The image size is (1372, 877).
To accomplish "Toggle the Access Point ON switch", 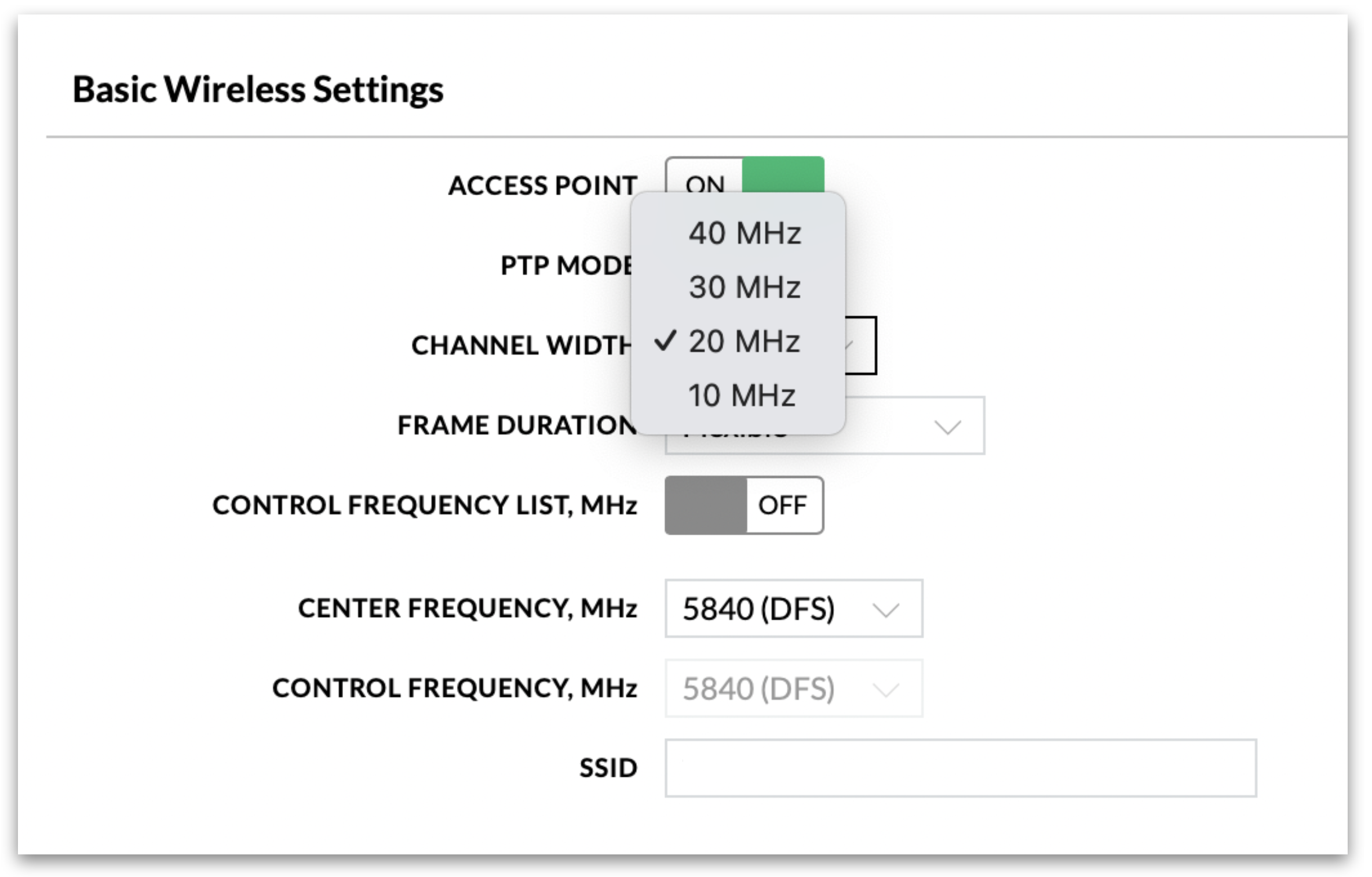I will tap(745, 177).
